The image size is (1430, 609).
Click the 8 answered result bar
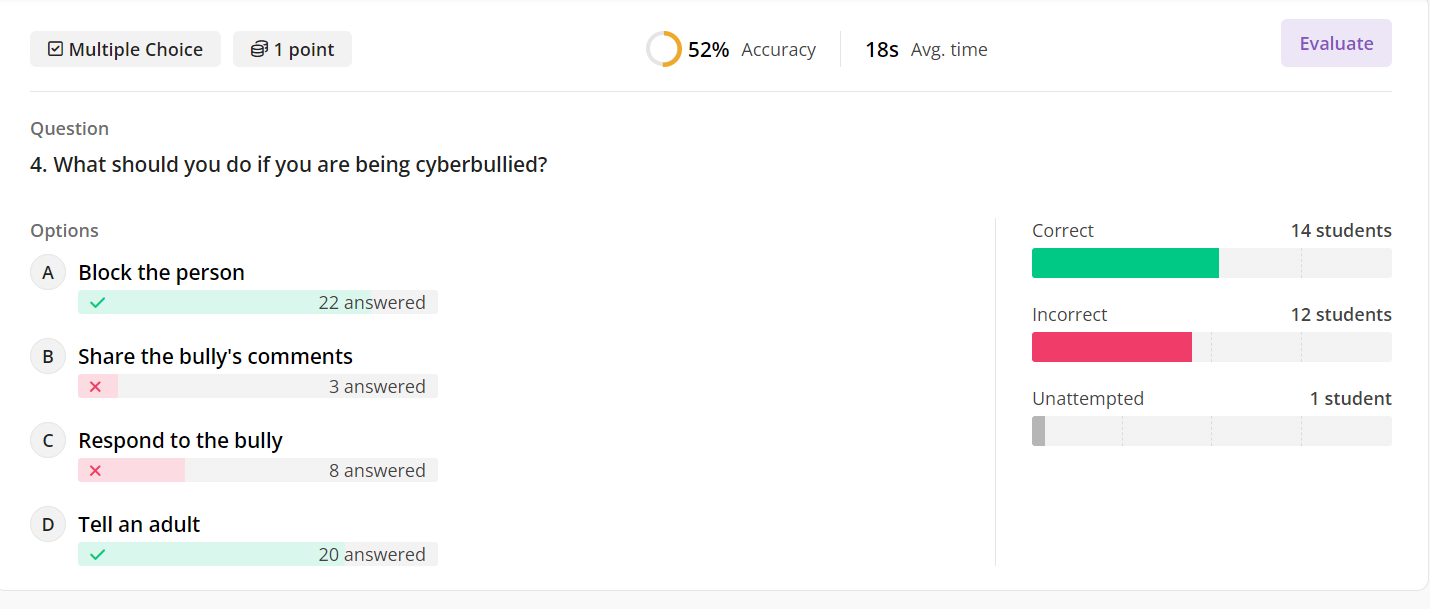point(258,470)
